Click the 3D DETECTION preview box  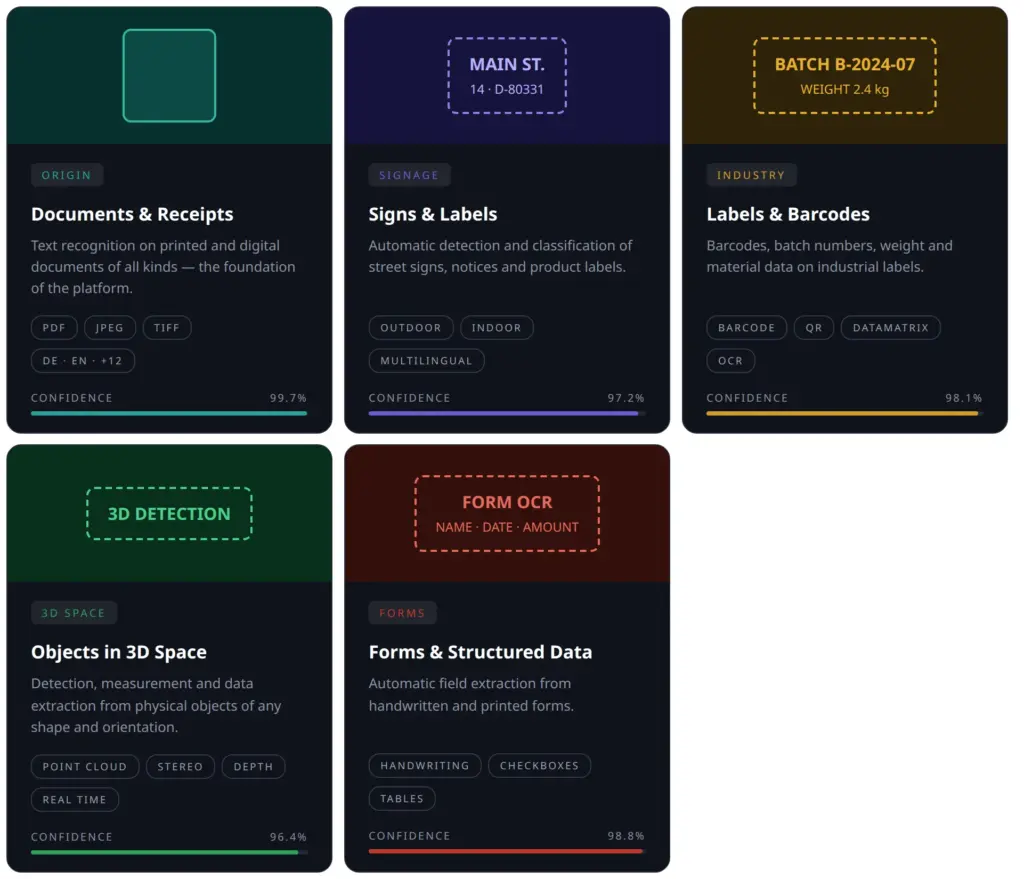(169, 513)
